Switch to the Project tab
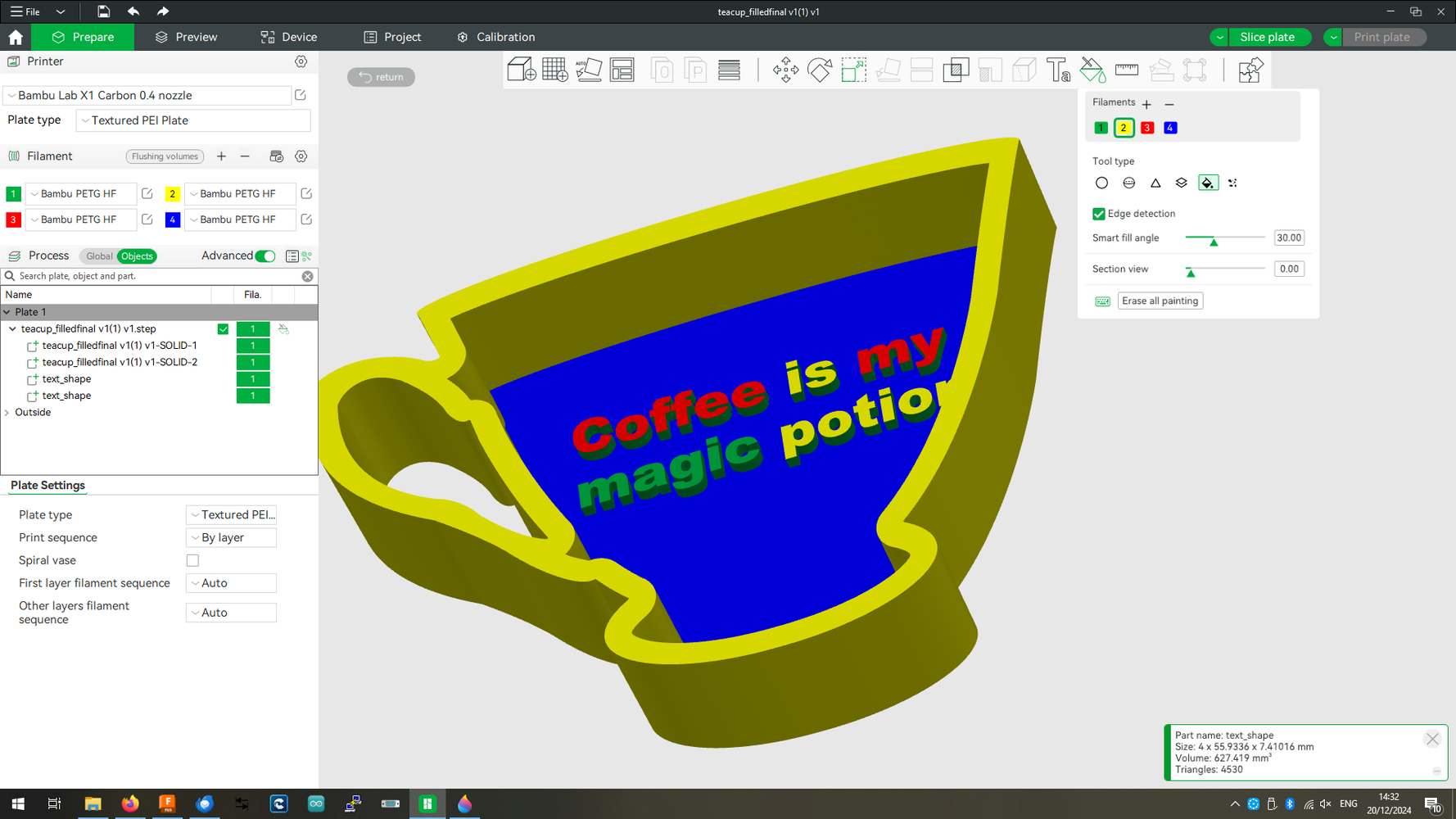The image size is (1456, 819). [x=392, y=37]
